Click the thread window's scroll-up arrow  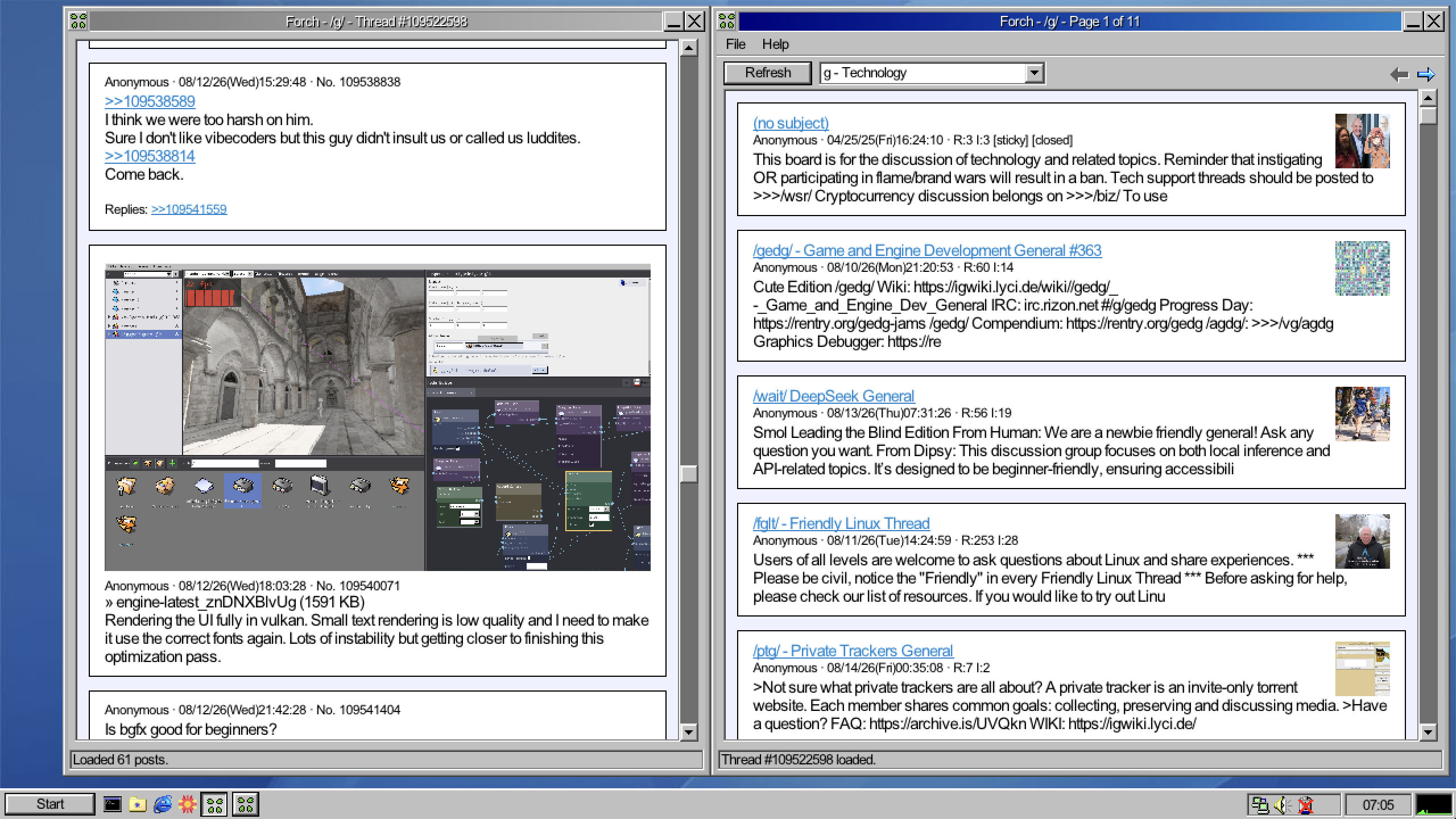pos(689,48)
